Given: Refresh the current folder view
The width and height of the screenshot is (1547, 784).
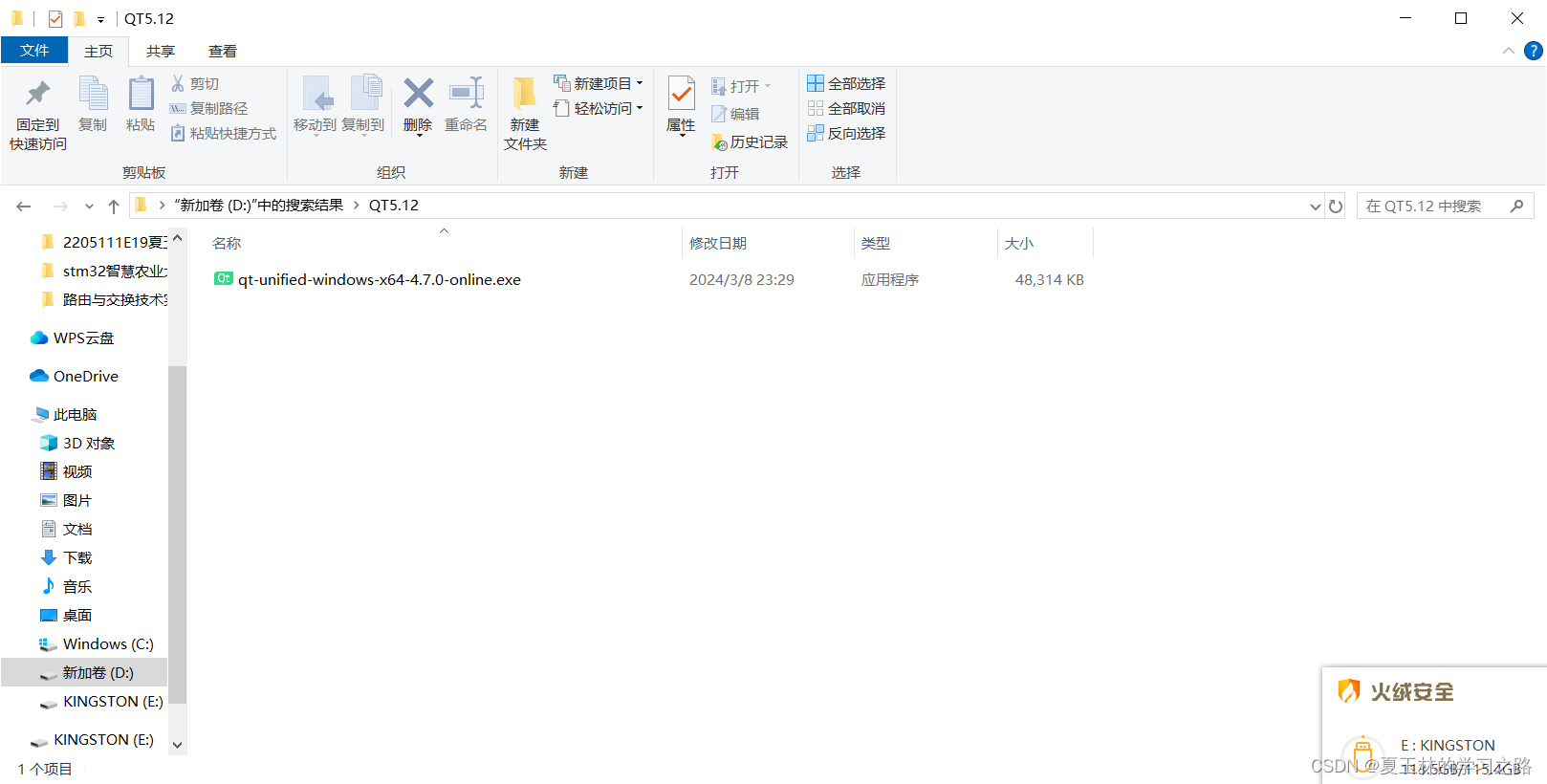Looking at the screenshot, I should click(x=1336, y=206).
